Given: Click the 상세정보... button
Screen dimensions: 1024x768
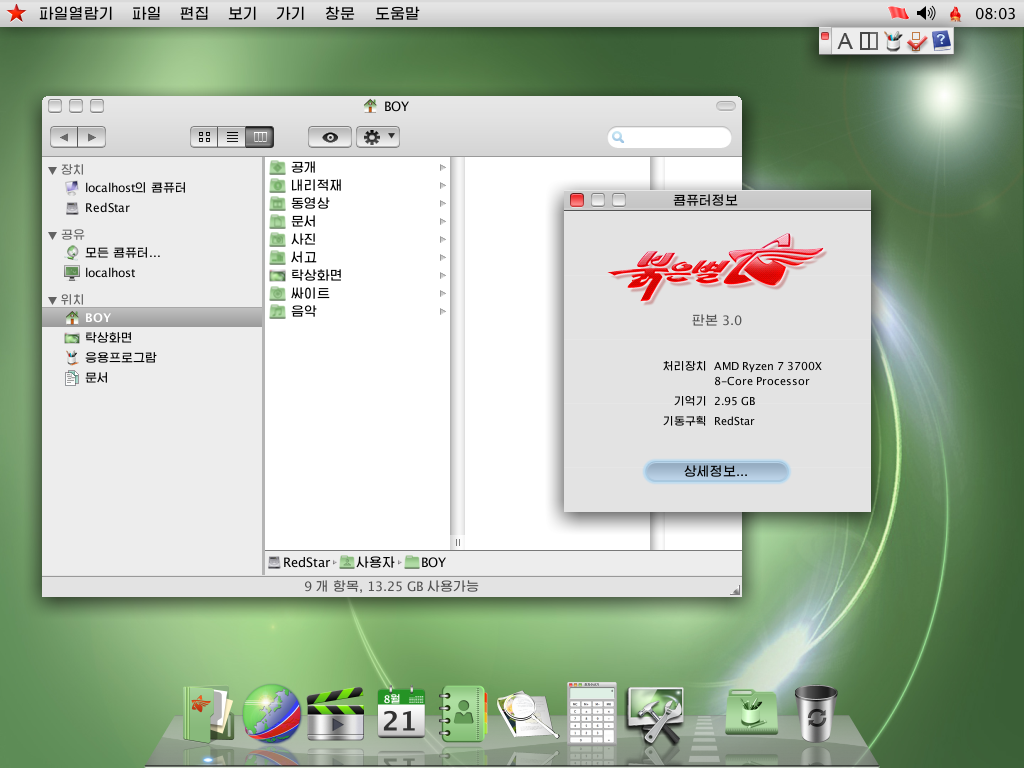Looking at the screenshot, I should click(x=716, y=472).
